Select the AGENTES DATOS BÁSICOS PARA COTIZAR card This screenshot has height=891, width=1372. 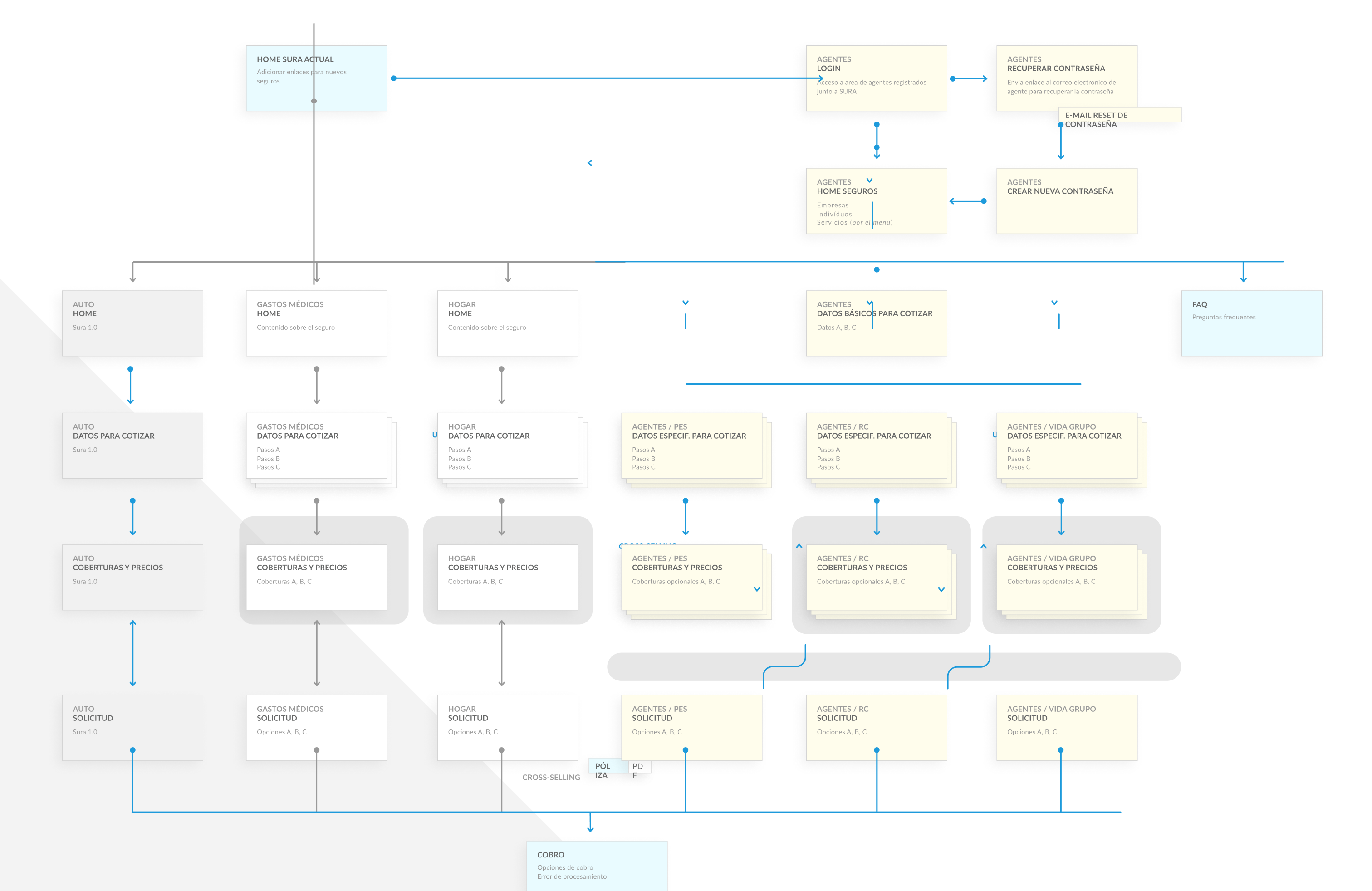[876, 323]
